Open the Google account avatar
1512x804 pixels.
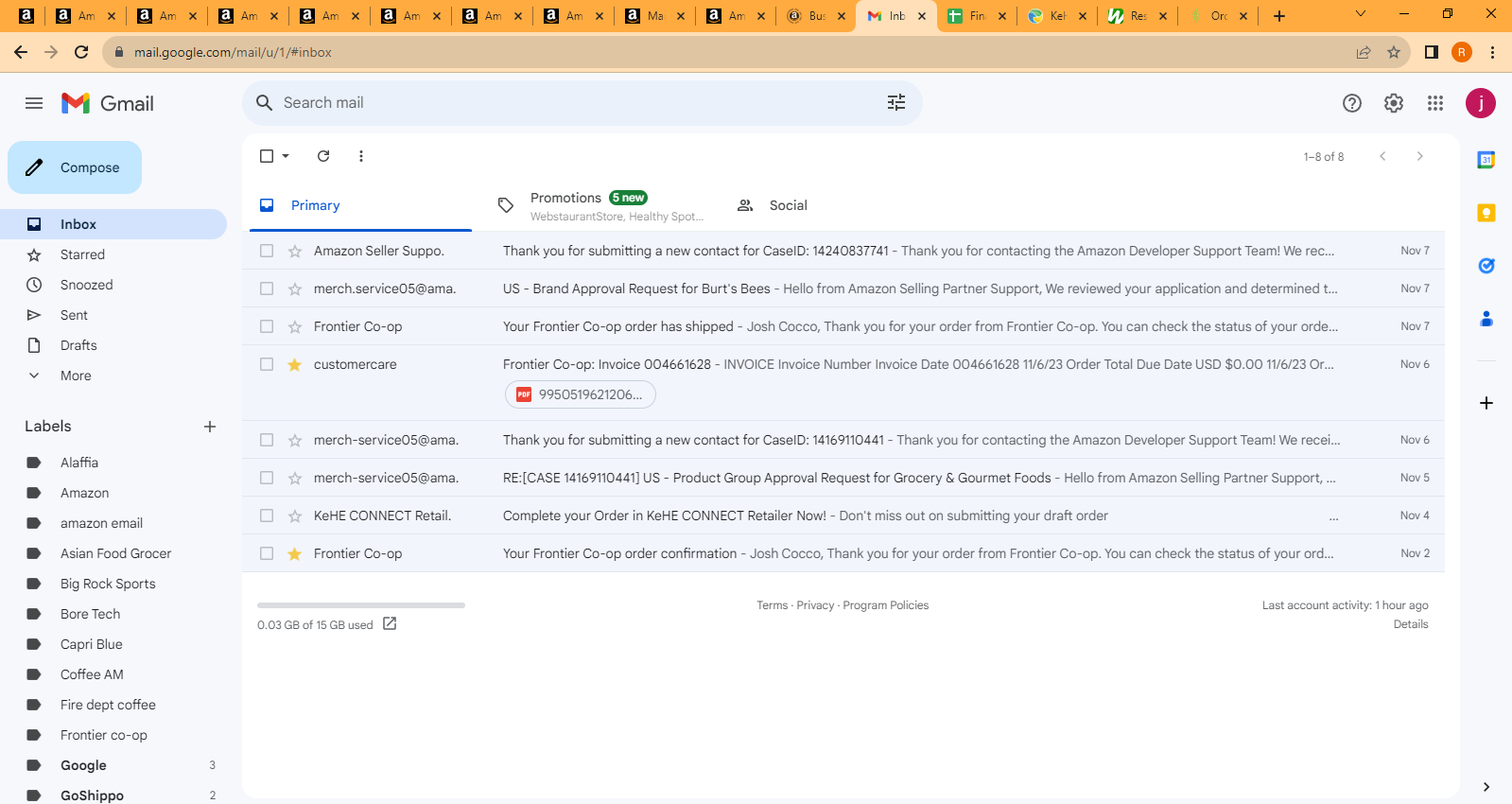coord(1481,103)
